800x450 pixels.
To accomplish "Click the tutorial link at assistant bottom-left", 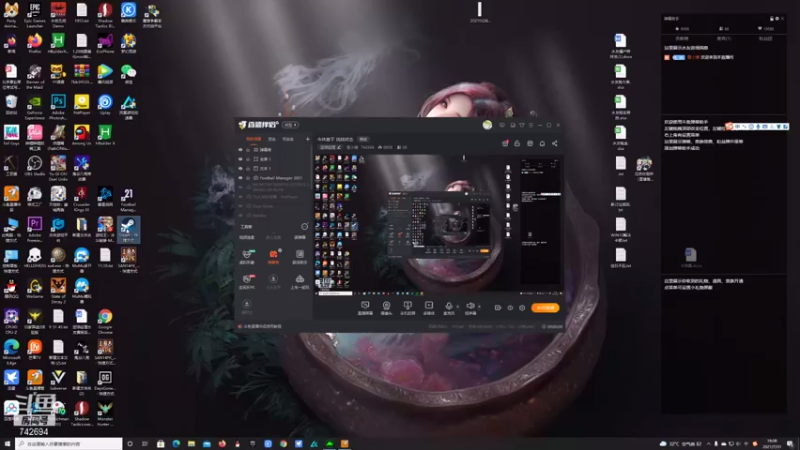I will pyautogui.click(x=260, y=326).
